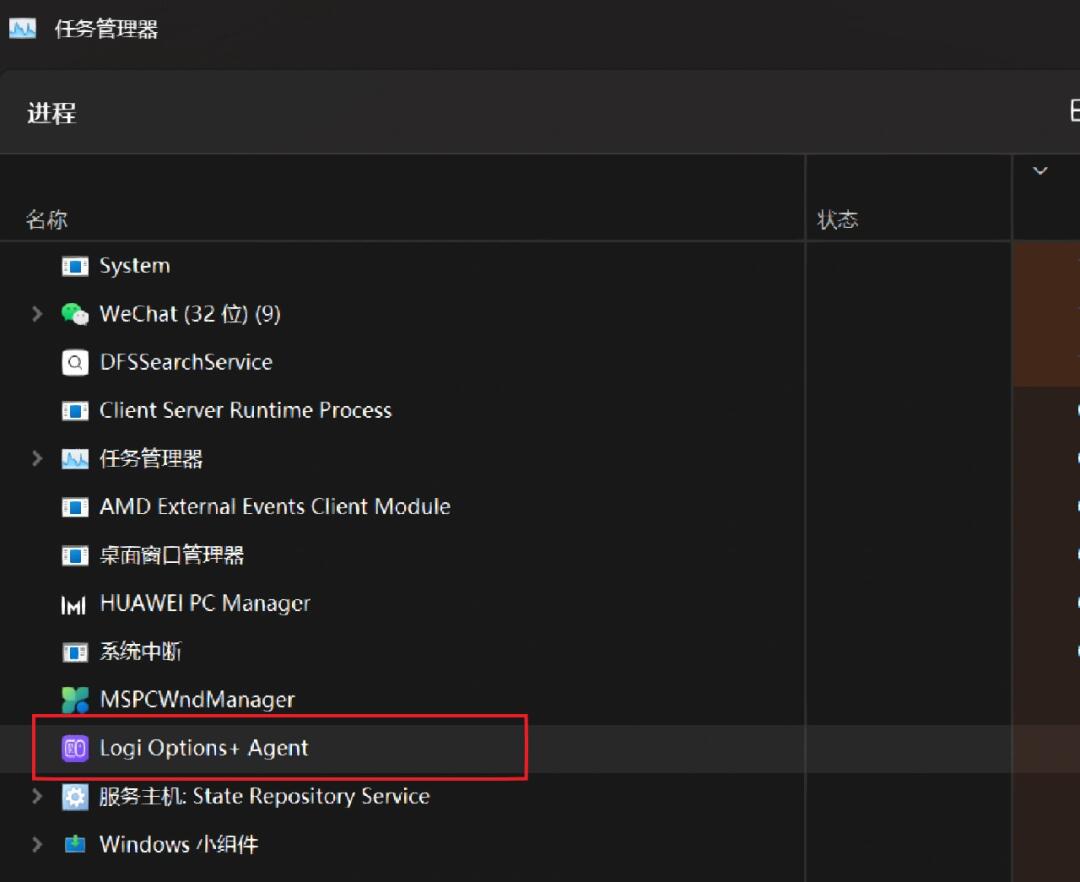
Task: Select the MSPCWndManager process name
Action: tap(198, 700)
